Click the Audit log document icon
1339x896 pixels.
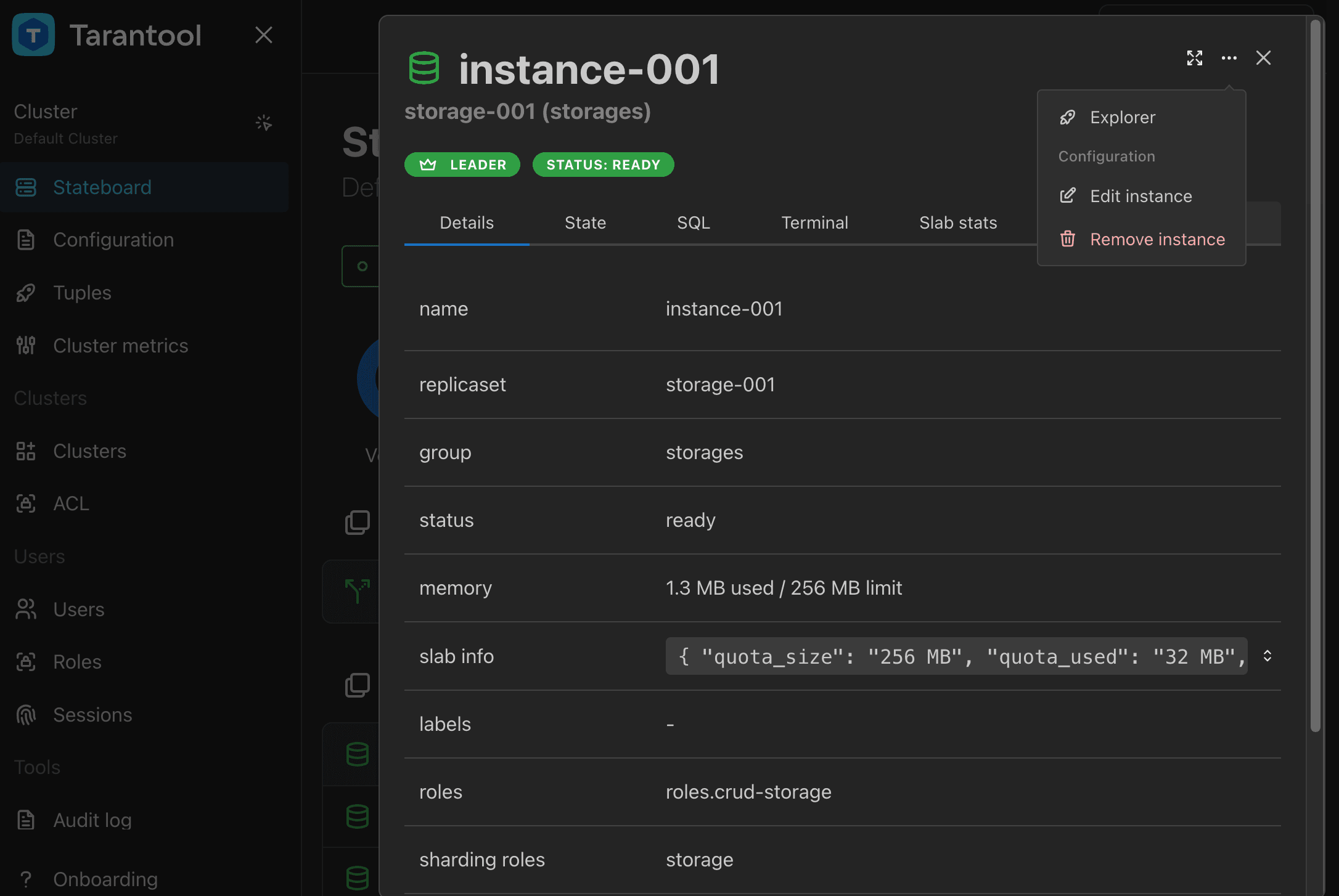(26, 820)
